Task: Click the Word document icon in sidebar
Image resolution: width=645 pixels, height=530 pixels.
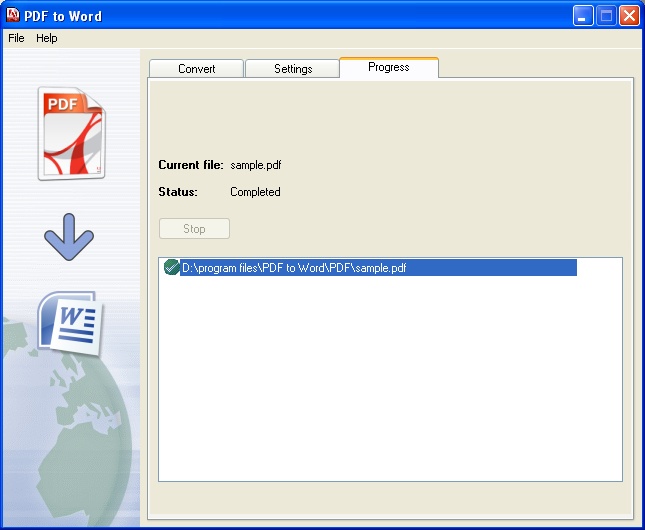Action: [x=70, y=323]
